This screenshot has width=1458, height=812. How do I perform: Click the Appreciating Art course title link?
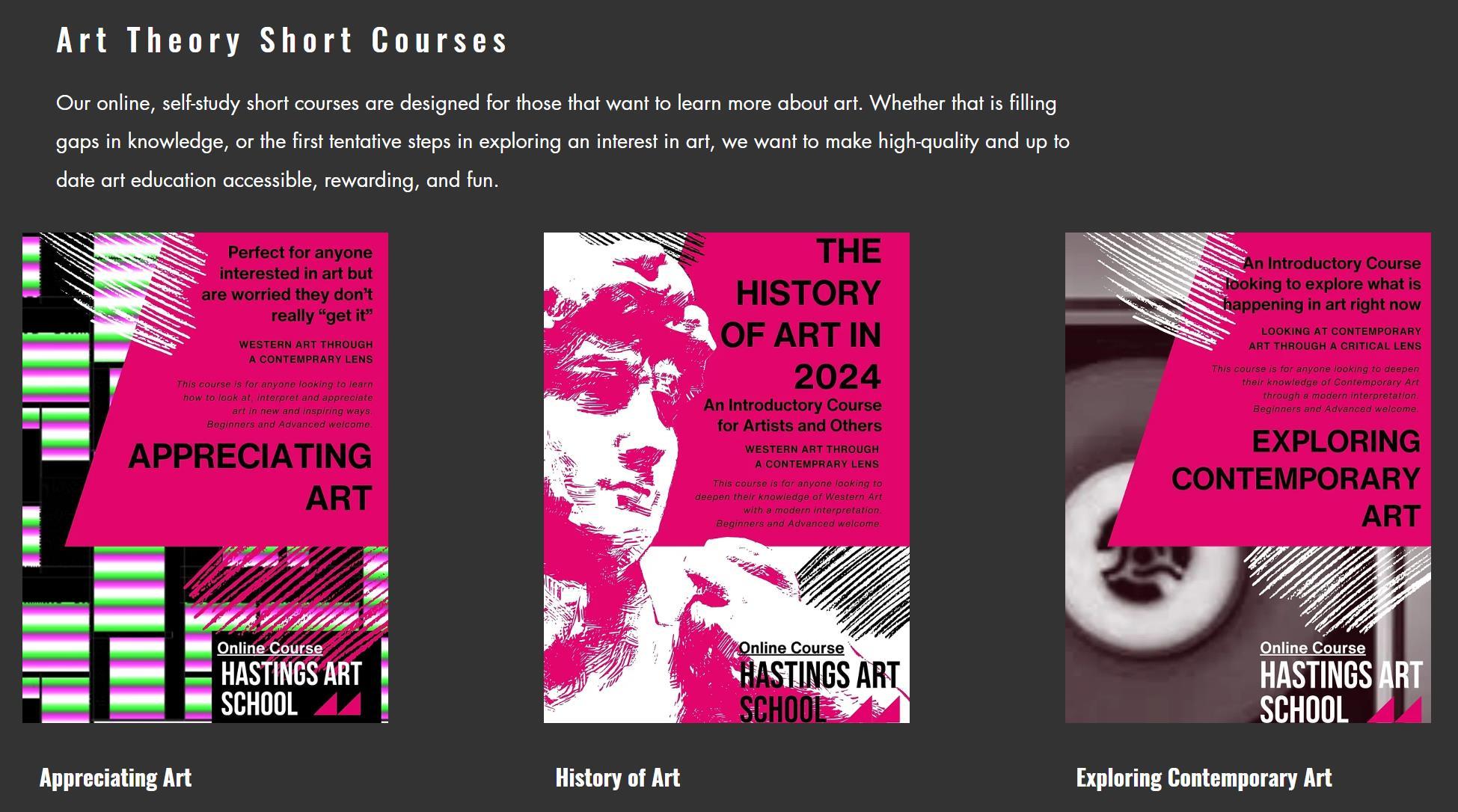pos(115,778)
